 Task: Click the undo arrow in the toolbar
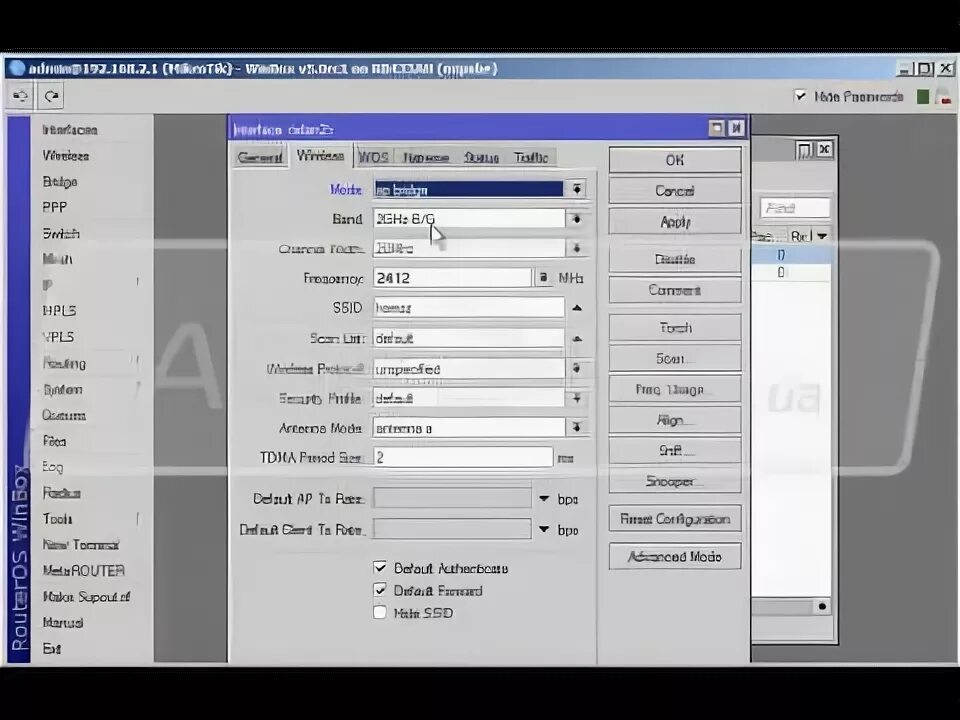(21, 96)
